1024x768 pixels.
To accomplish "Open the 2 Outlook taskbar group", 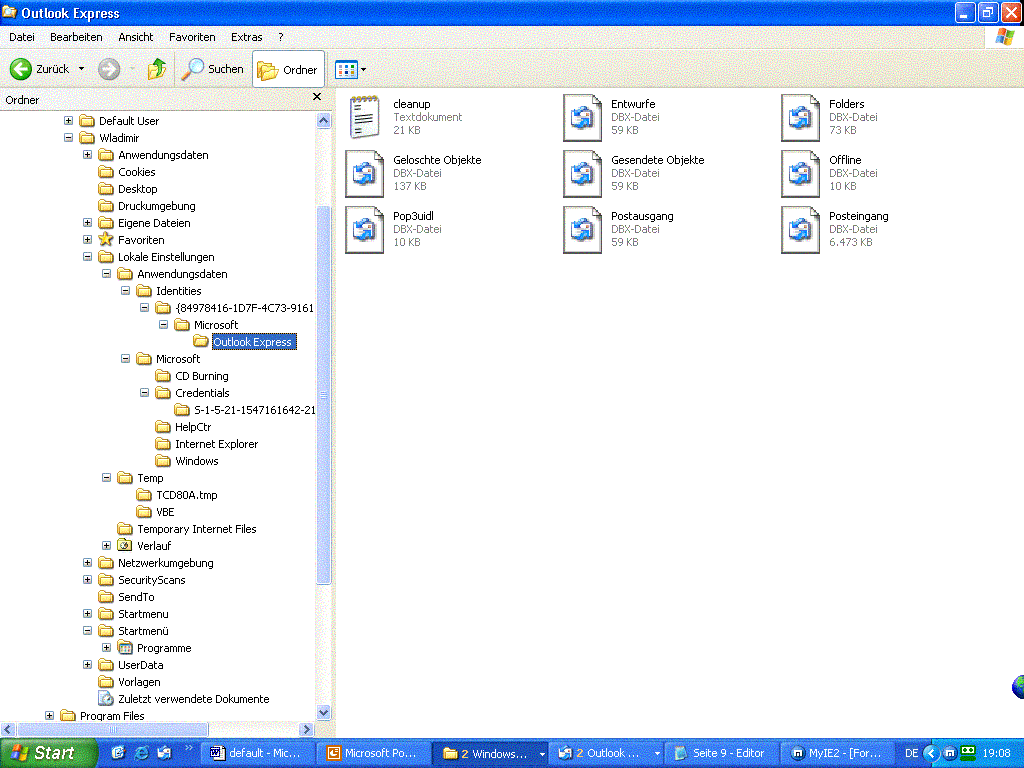I will 605,753.
